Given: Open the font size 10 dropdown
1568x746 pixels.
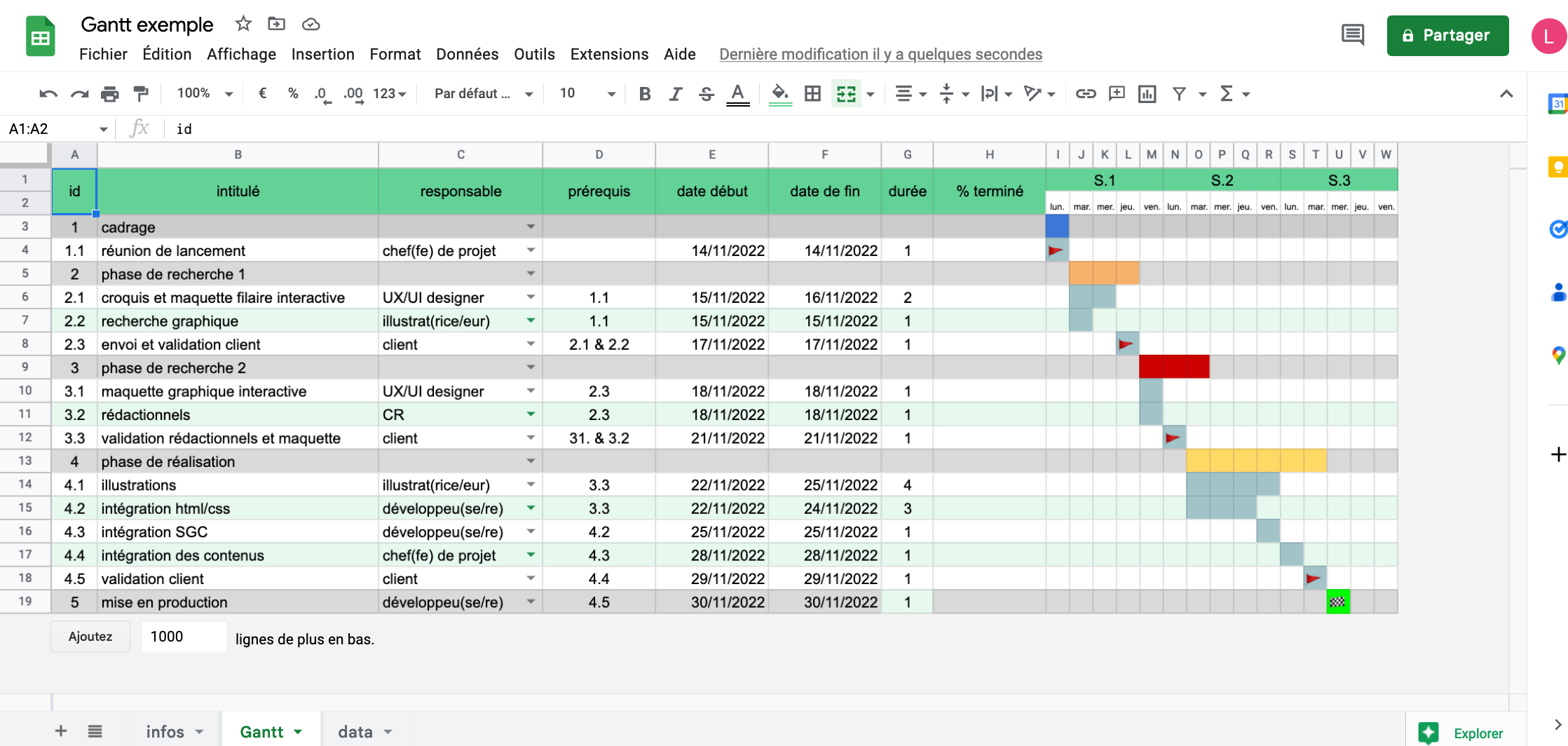Looking at the screenshot, I should click(x=587, y=93).
